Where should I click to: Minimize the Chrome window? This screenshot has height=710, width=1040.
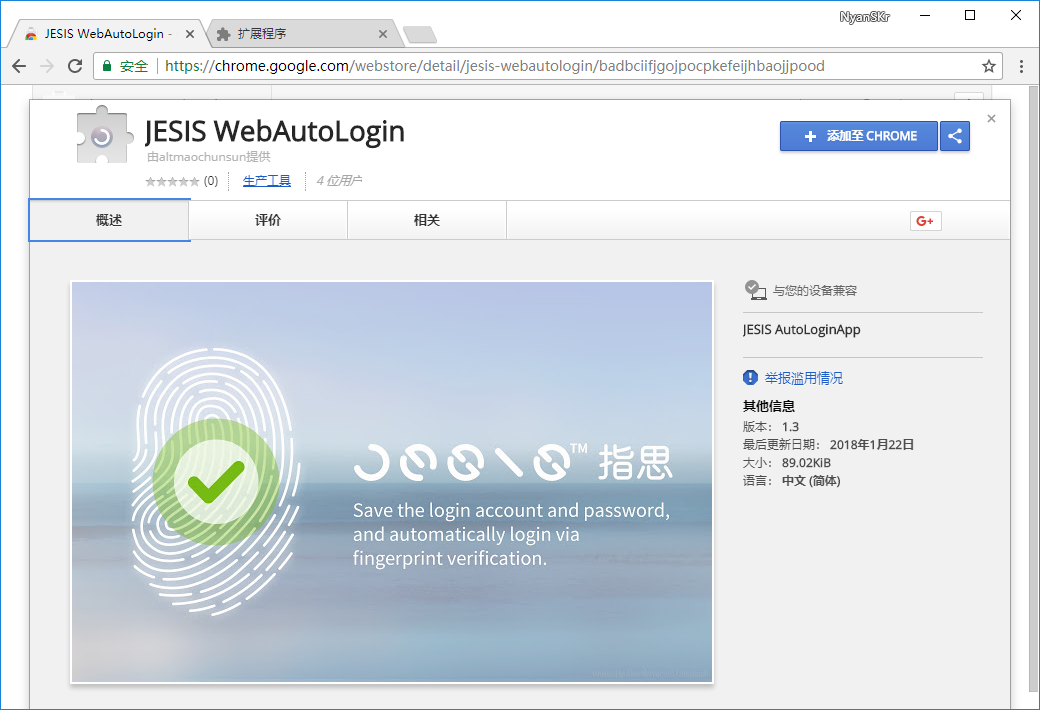[x=925, y=15]
